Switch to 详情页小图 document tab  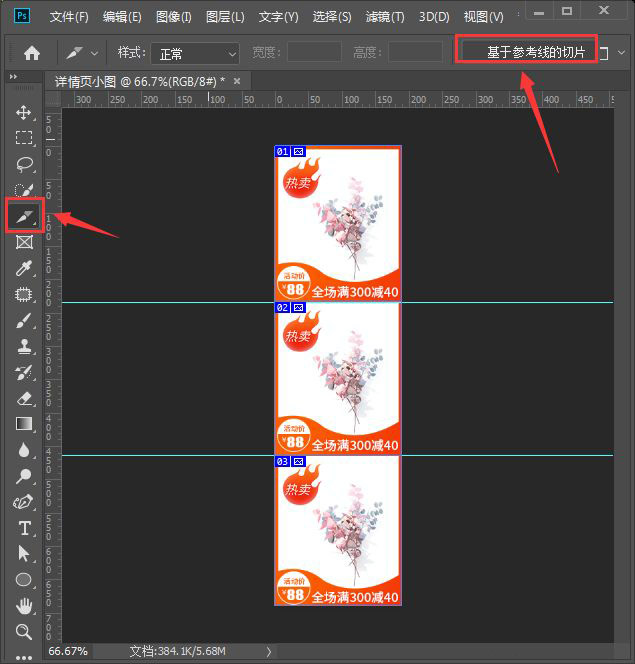140,81
